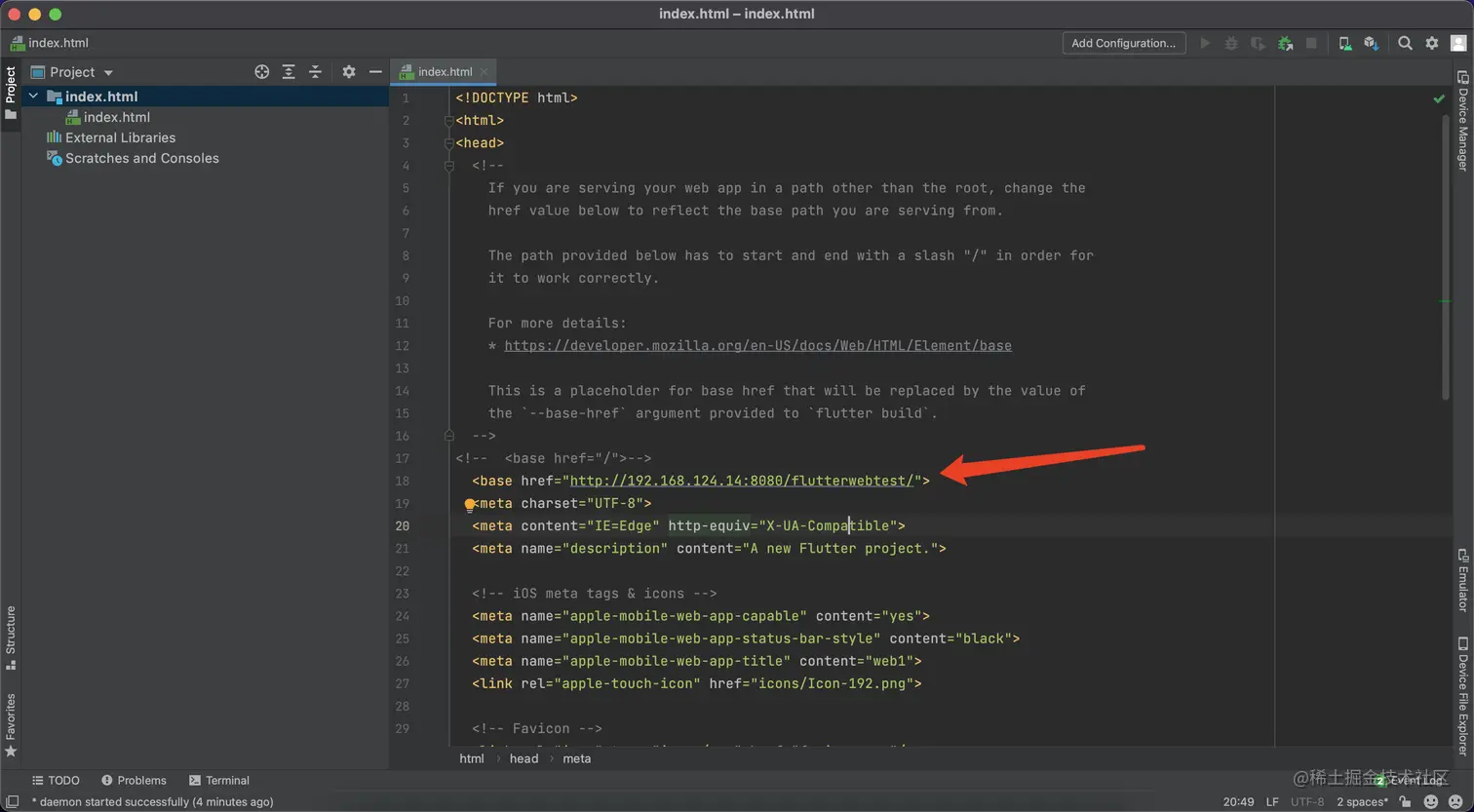The height and width of the screenshot is (812, 1474).
Task: Open the 2 spaces indent selector
Action: point(1362,801)
